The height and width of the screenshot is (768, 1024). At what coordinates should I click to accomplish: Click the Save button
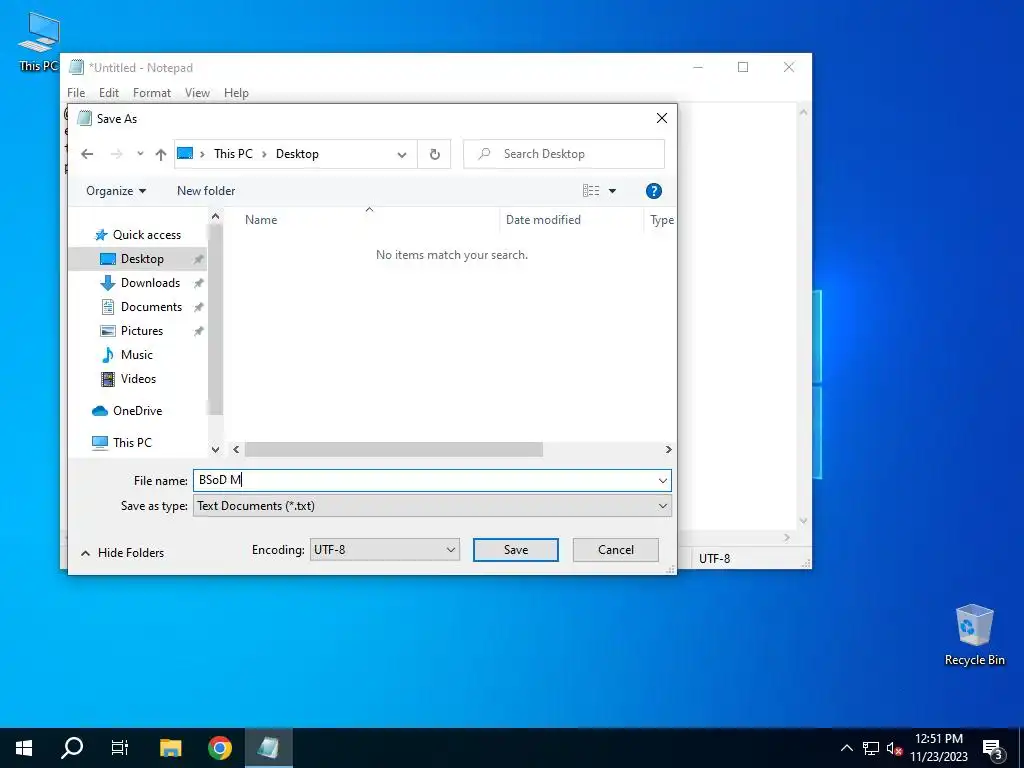click(x=516, y=550)
